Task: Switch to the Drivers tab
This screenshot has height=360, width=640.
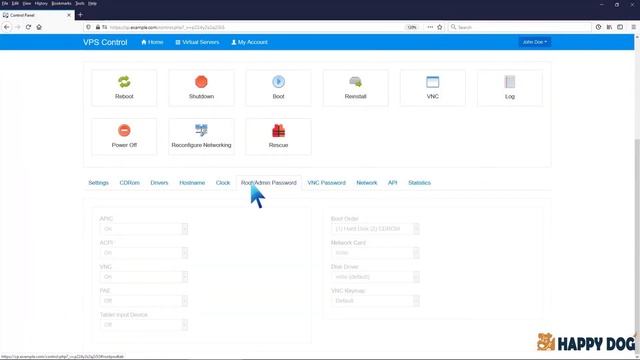Action: 159,182
